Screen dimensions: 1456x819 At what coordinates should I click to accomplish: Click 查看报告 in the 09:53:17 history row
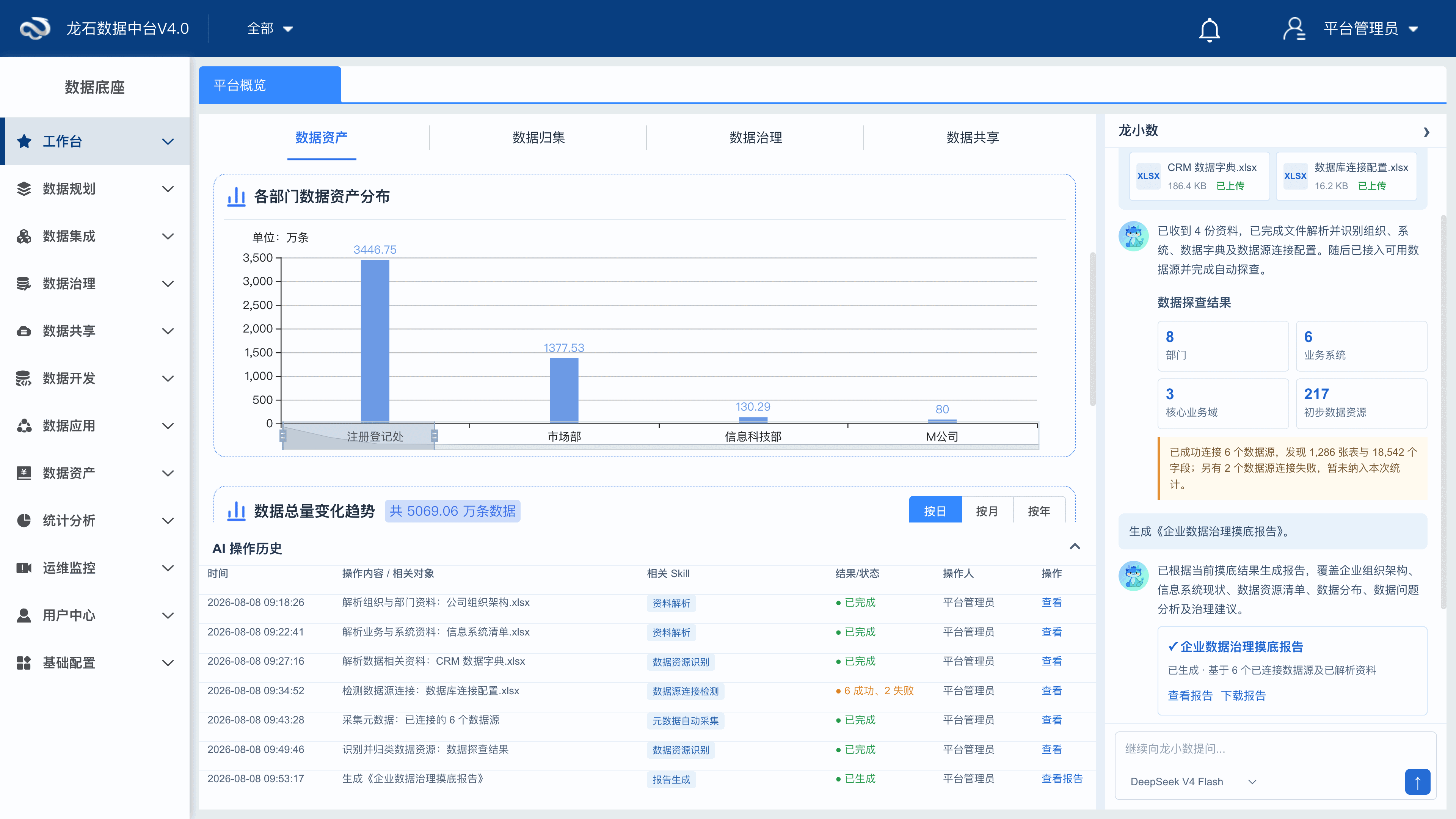1062,779
